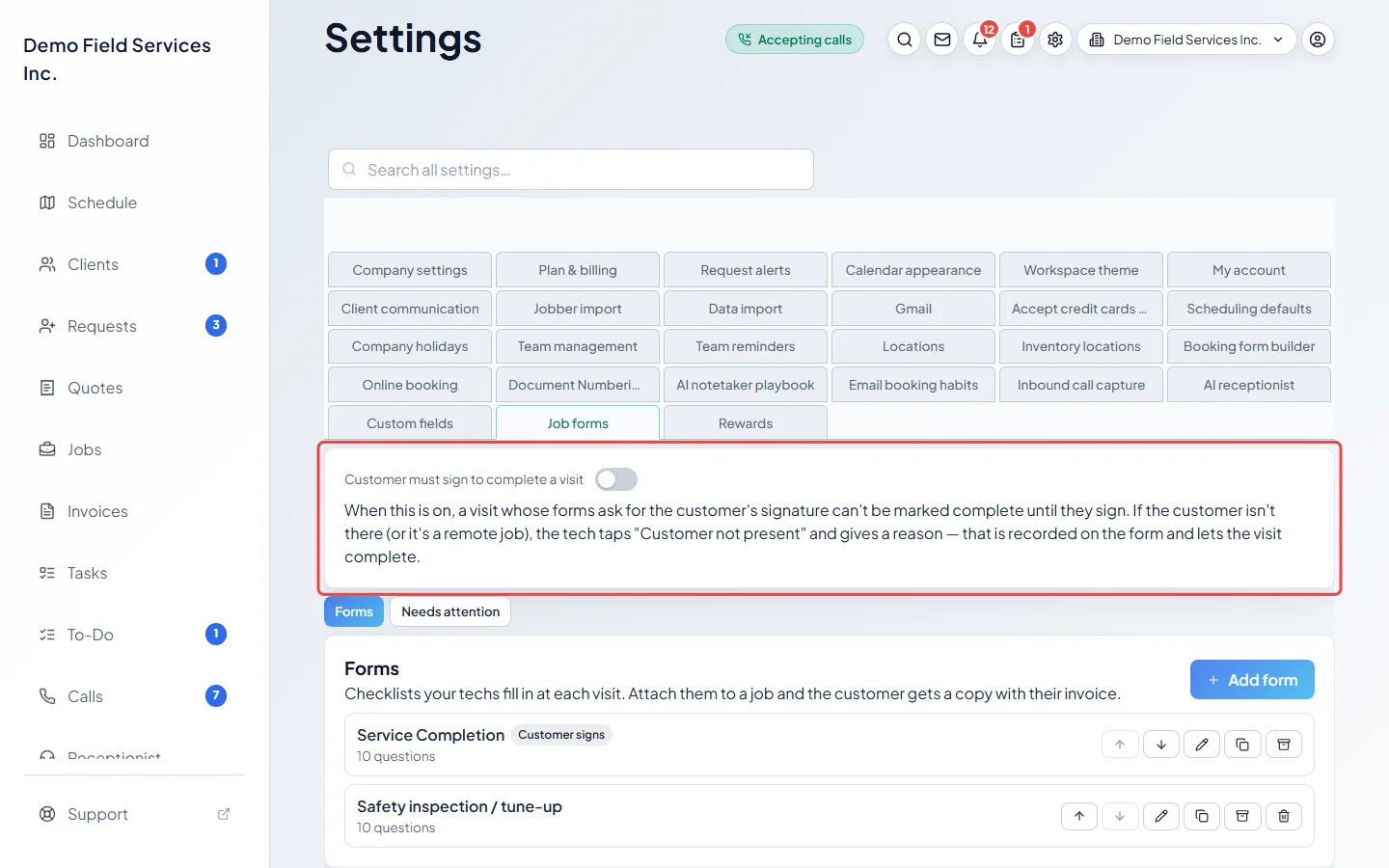Delete the Safety inspection / tune-up form
This screenshot has height=868, width=1389.
coord(1284,816)
